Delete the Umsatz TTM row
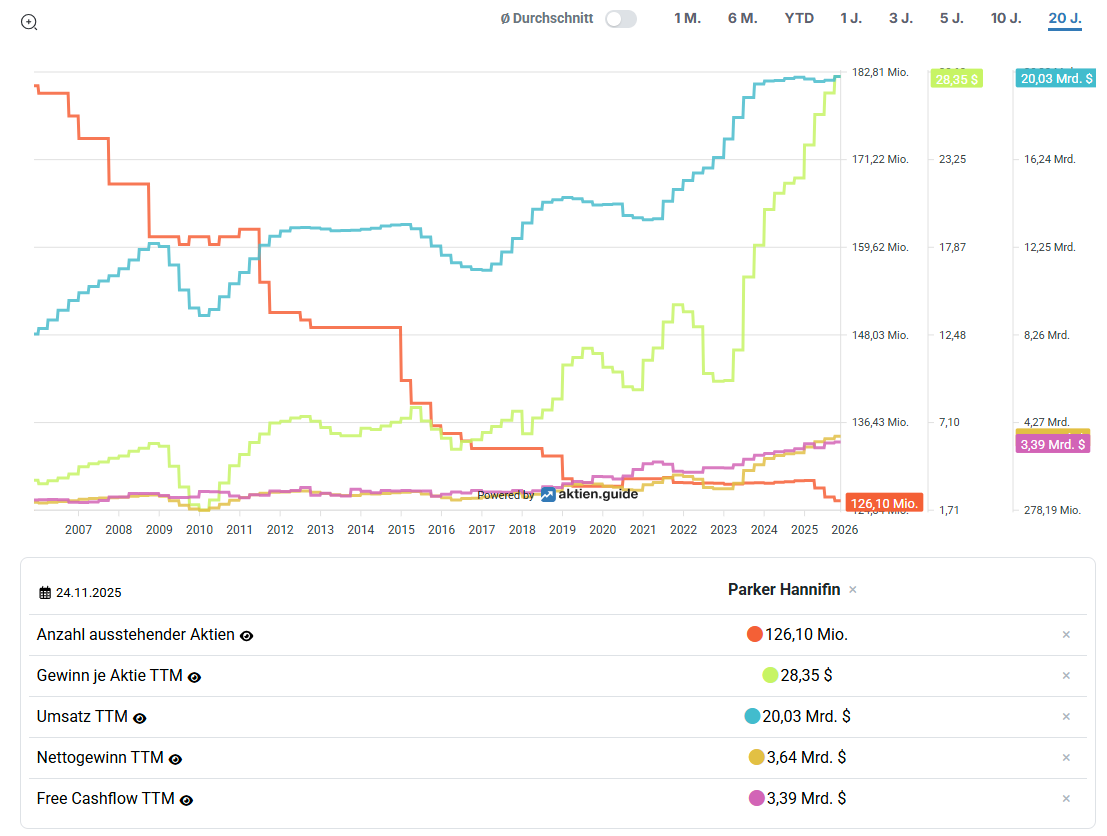This screenshot has width=1107, height=836. click(1066, 717)
